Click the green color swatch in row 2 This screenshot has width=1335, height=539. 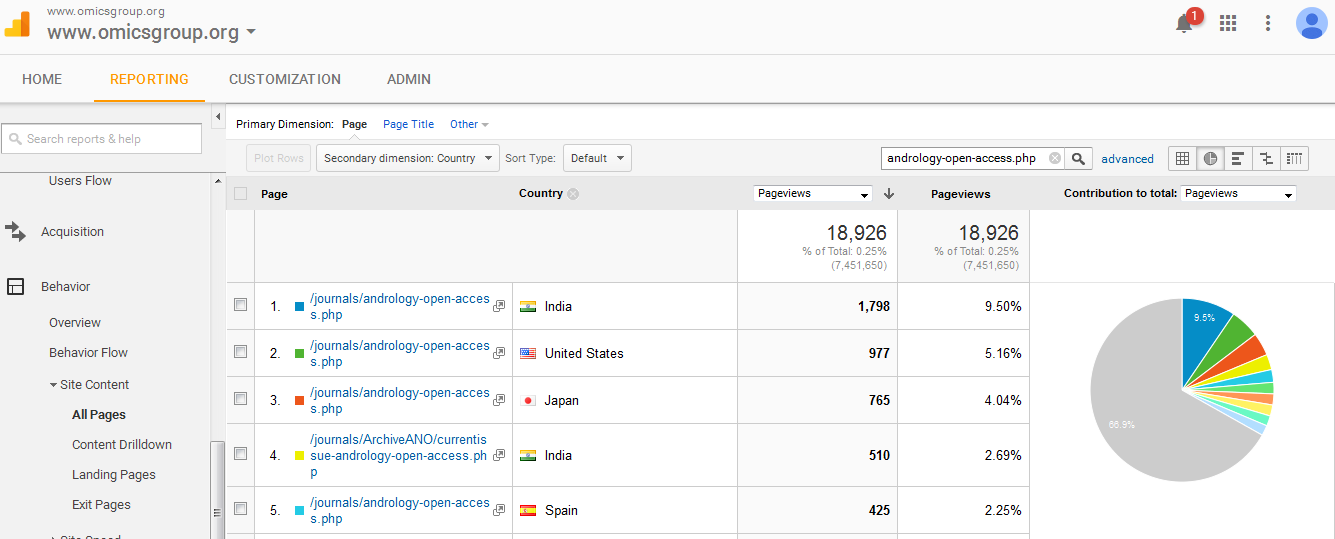coord(299,354)
